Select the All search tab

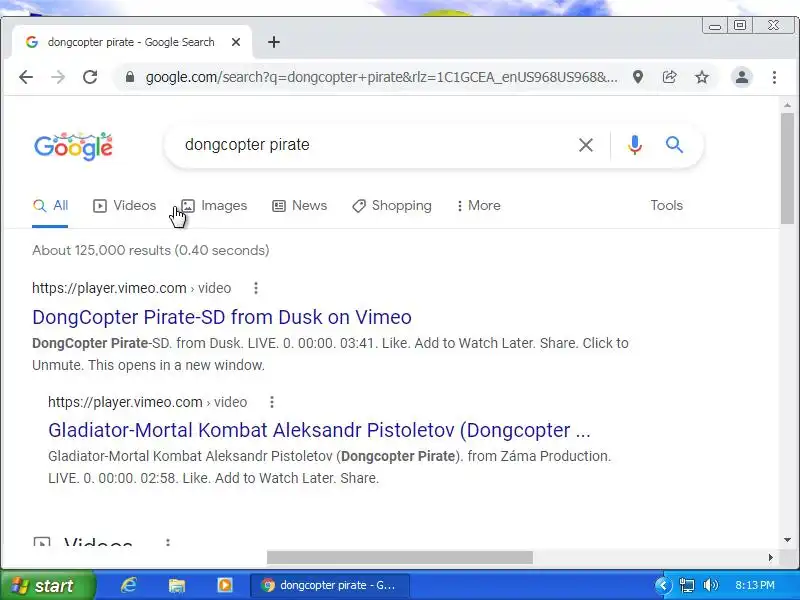click(50, 206)
